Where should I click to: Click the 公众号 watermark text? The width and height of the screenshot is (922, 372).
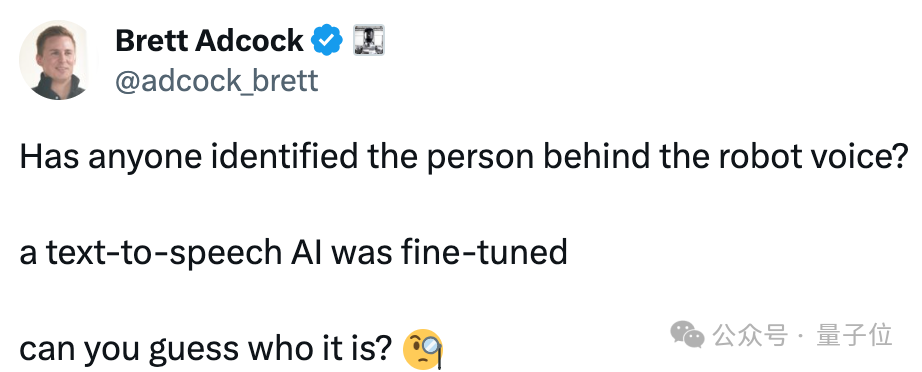tap(750, 336)
